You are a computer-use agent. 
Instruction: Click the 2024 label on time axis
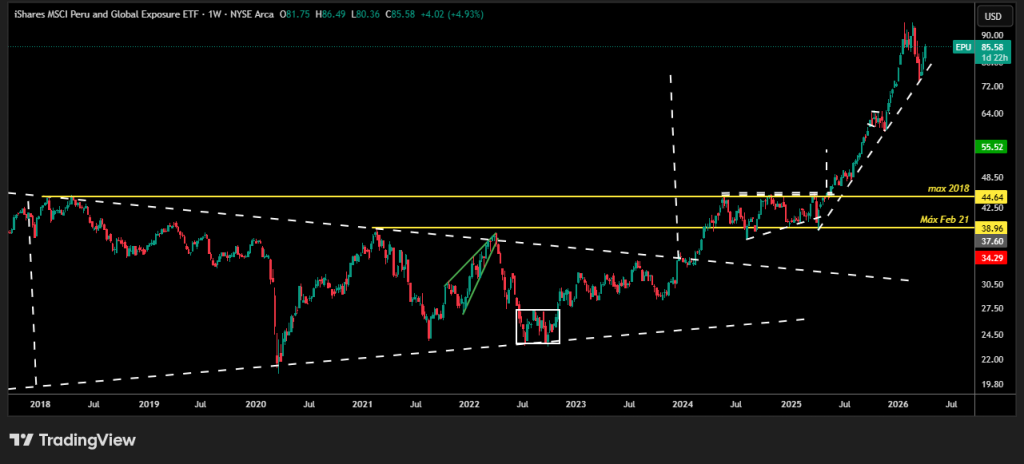tap(683, 404)
